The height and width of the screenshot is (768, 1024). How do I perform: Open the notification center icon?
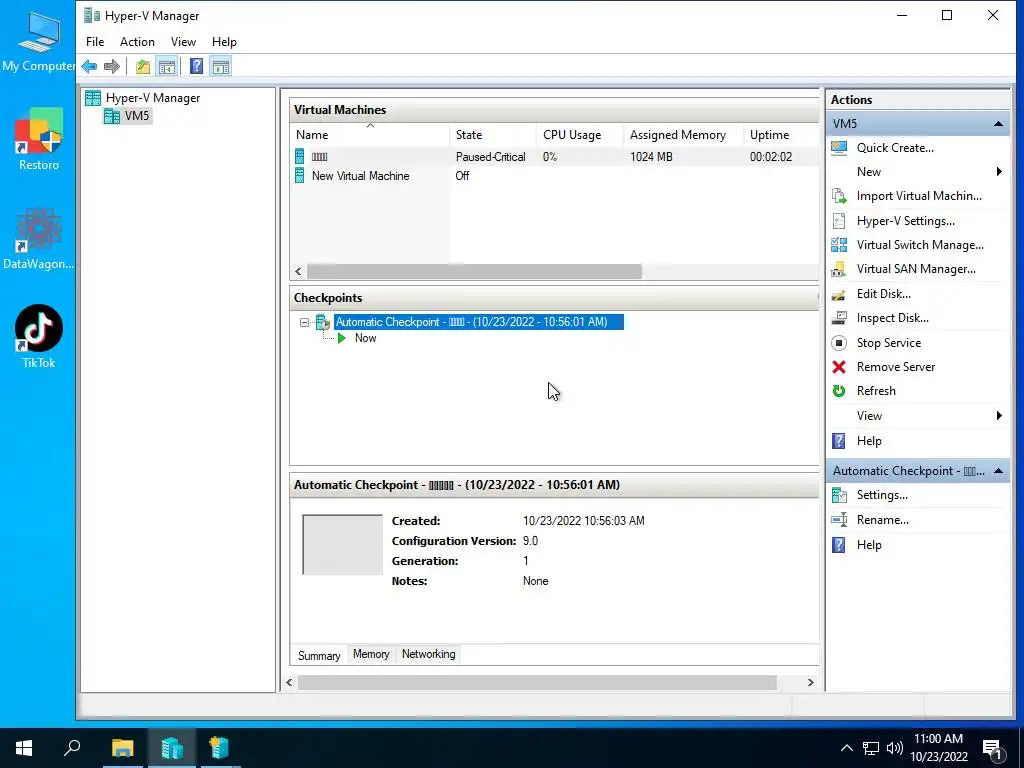992,750
